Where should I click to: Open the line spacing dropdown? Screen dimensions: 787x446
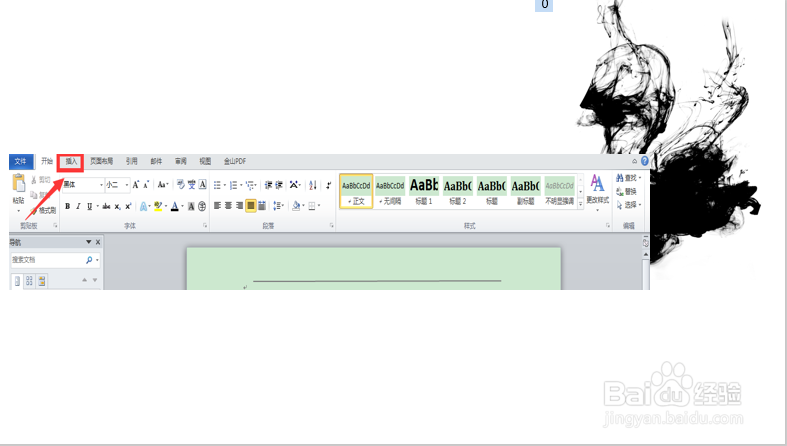tap(279, 206)
